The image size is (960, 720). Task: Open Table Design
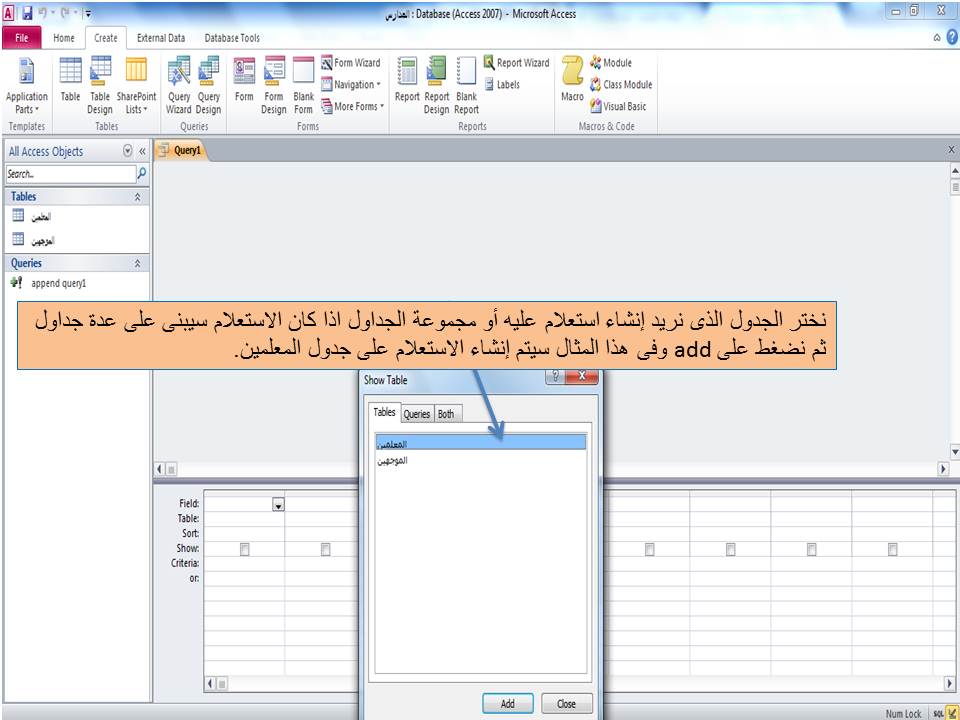click(100, 86)
